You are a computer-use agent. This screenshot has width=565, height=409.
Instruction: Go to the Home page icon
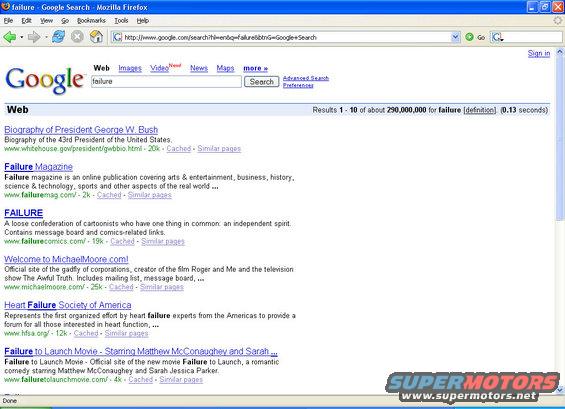[x=96, y=37]
